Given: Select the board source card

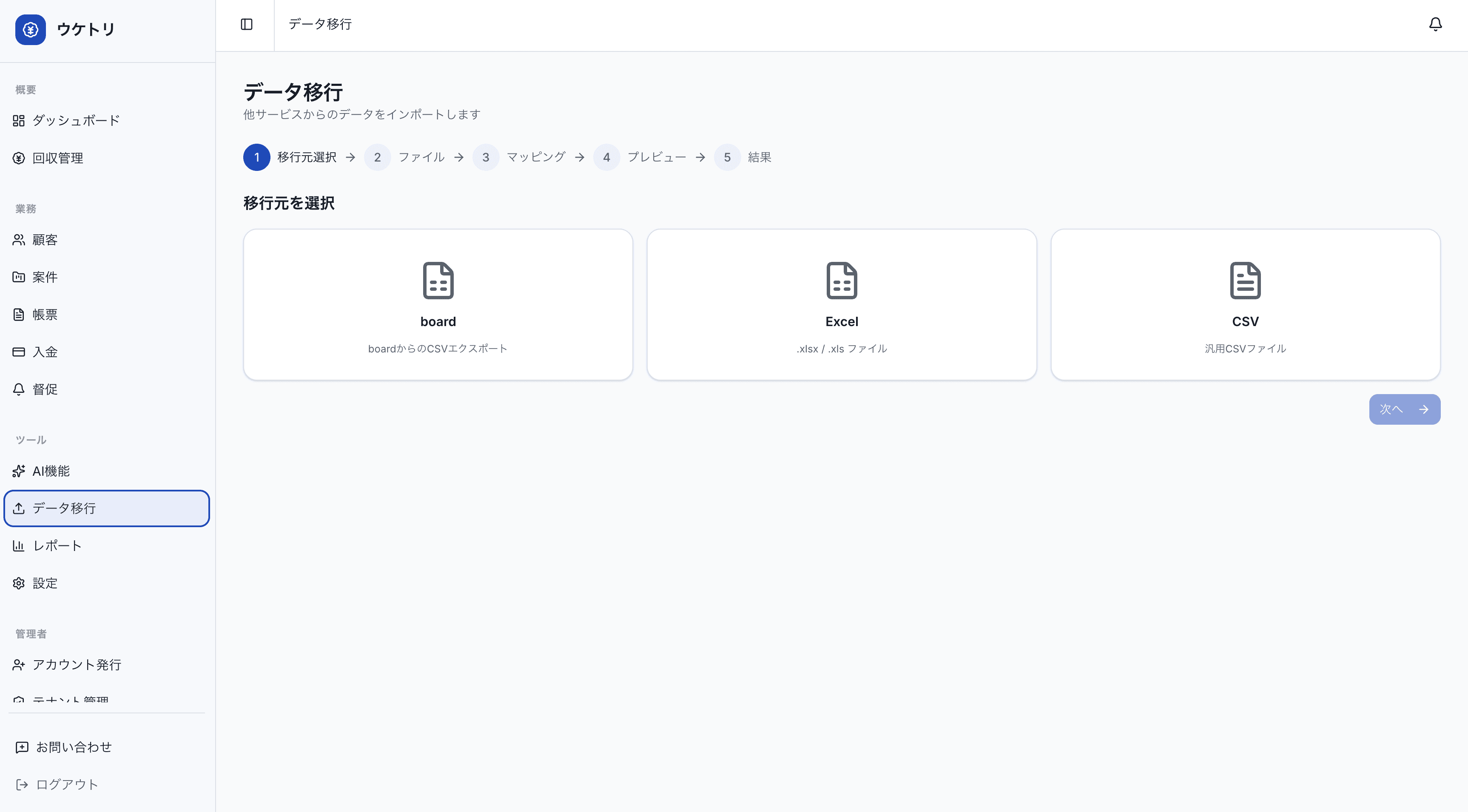Looking at the screenshot, I should (438, 304).
